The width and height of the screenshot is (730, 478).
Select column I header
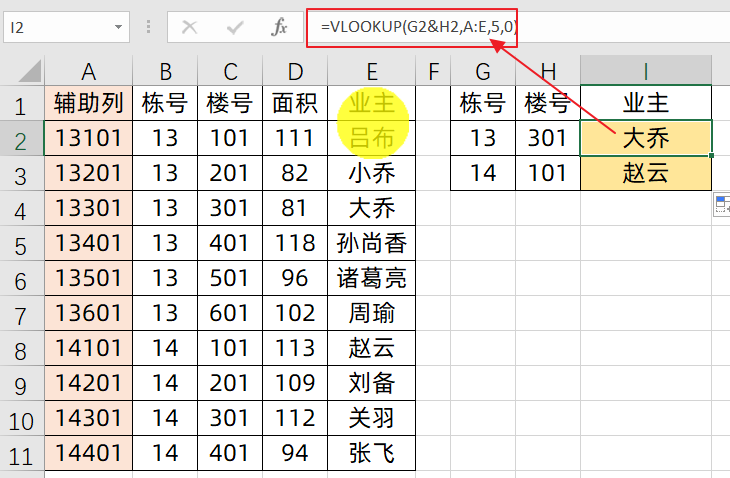pos(646,71)
